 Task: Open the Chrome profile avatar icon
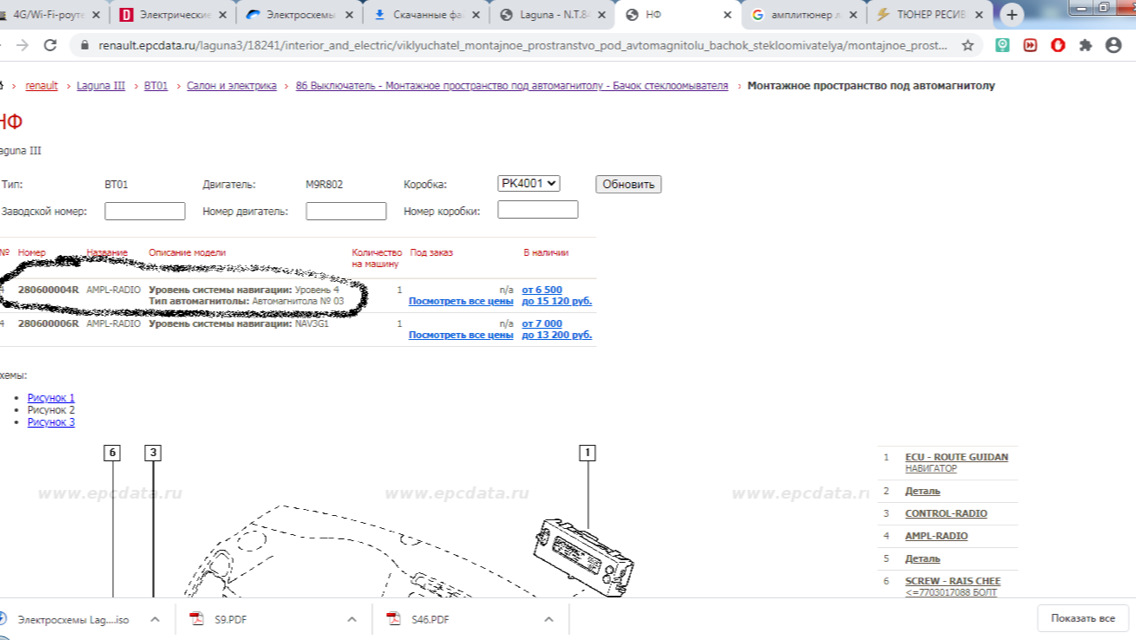pyautogui.click(x=1114, y=45)
